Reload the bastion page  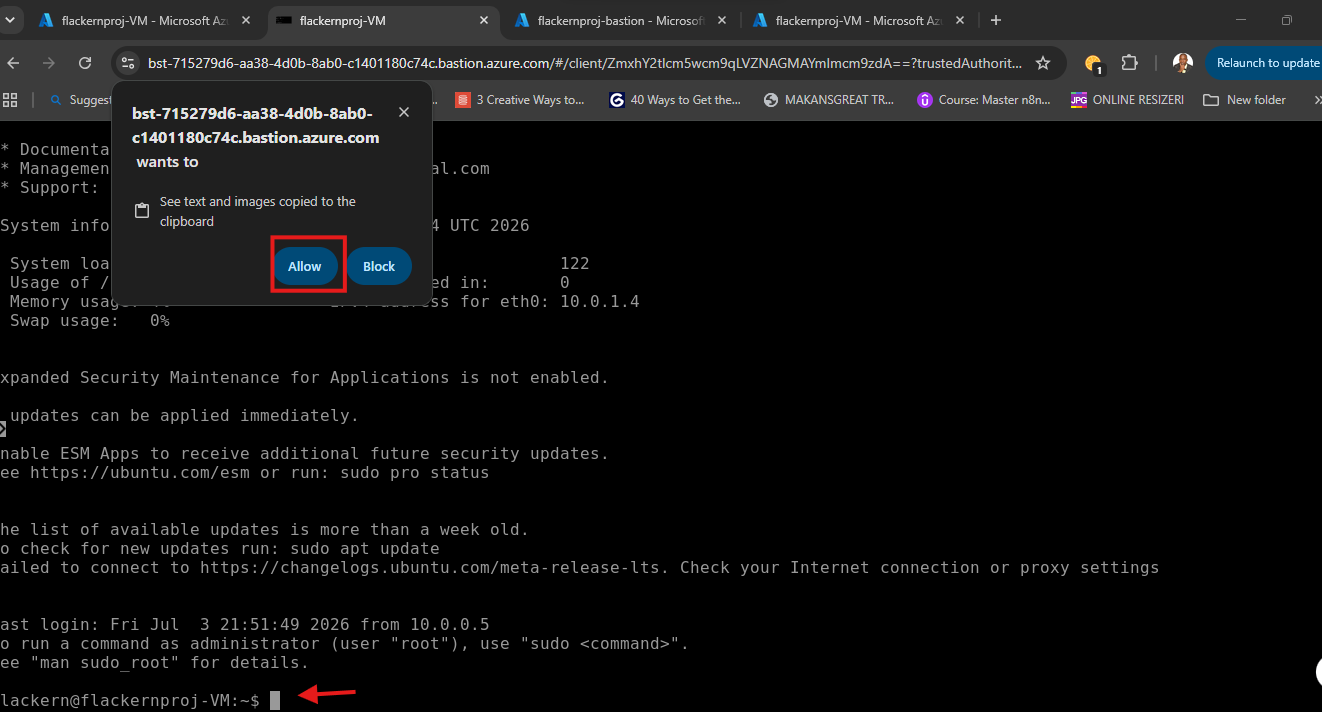tap(85, 63)
